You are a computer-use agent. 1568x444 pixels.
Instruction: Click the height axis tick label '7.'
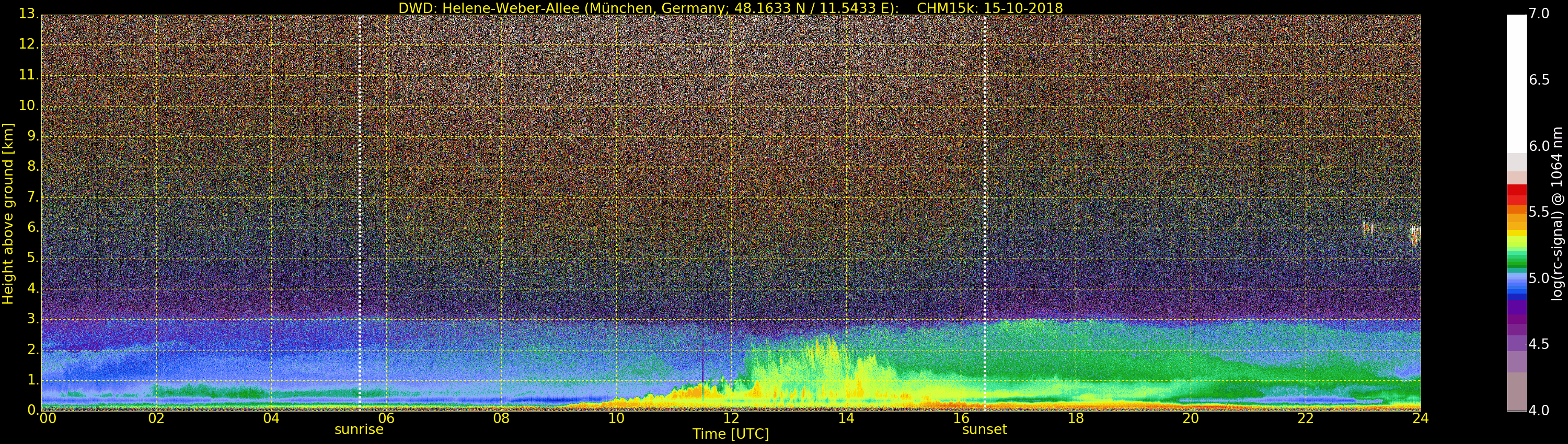coord(33,197)
